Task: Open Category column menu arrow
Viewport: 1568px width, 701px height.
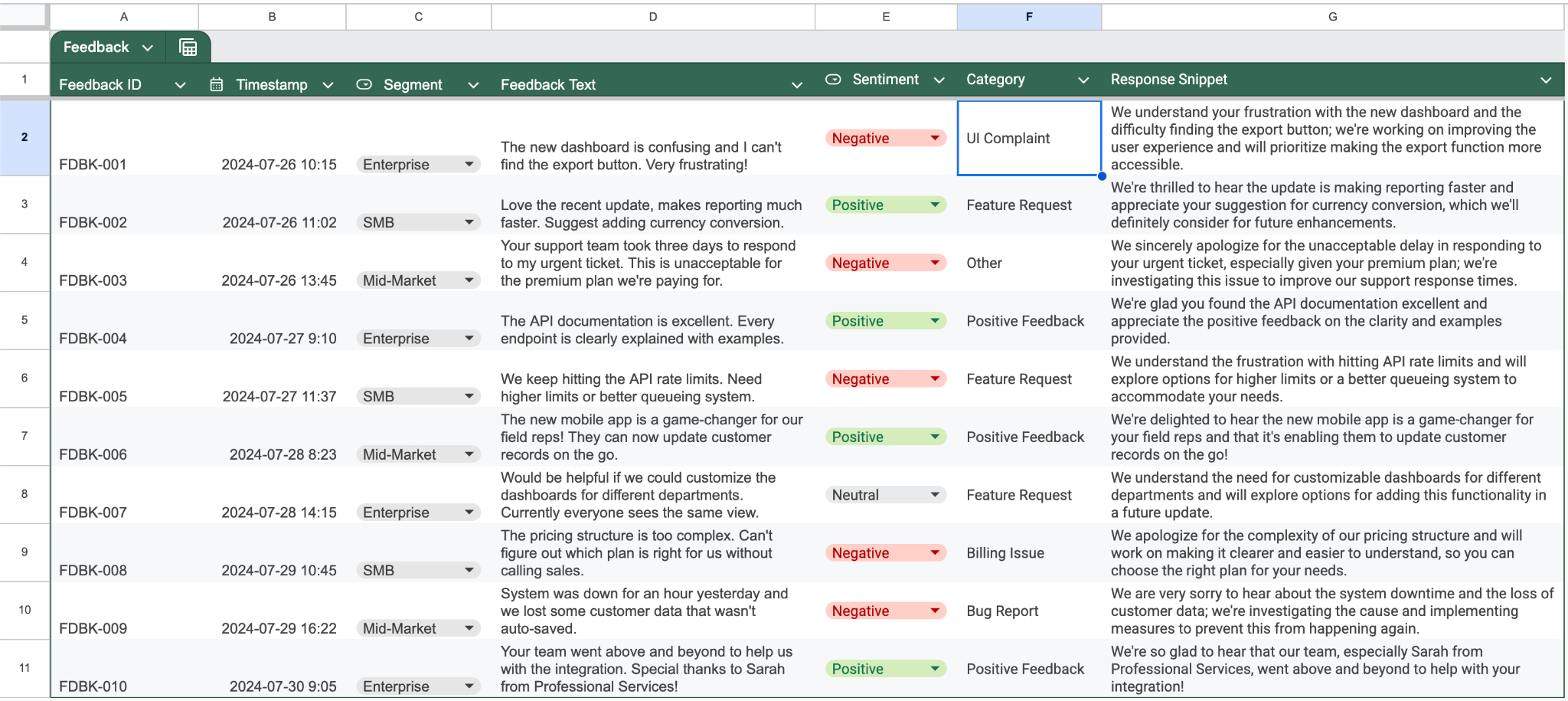Action: (1083, 80)
